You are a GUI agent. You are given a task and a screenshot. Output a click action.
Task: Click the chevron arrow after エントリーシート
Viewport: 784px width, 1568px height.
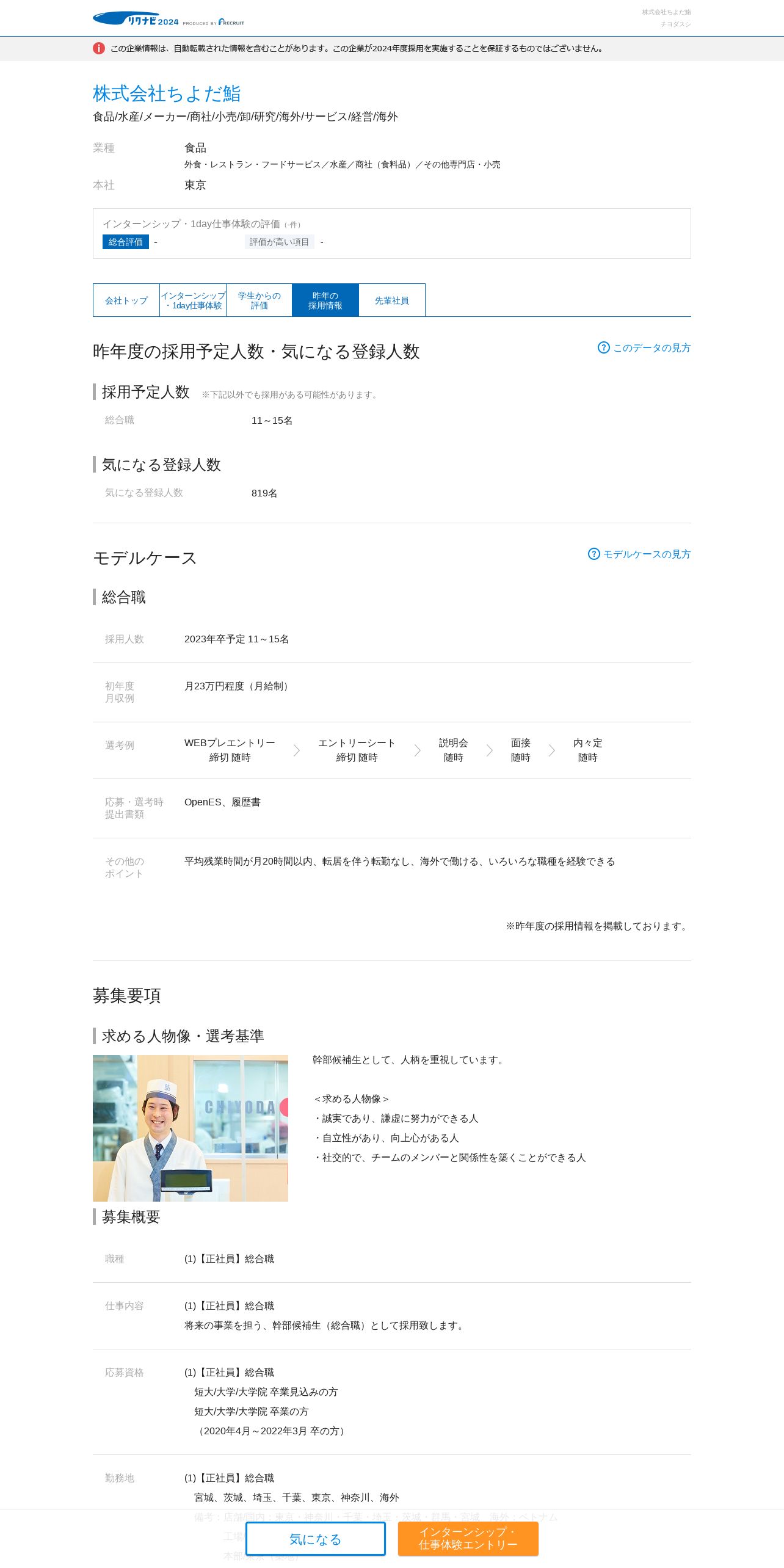418,750
